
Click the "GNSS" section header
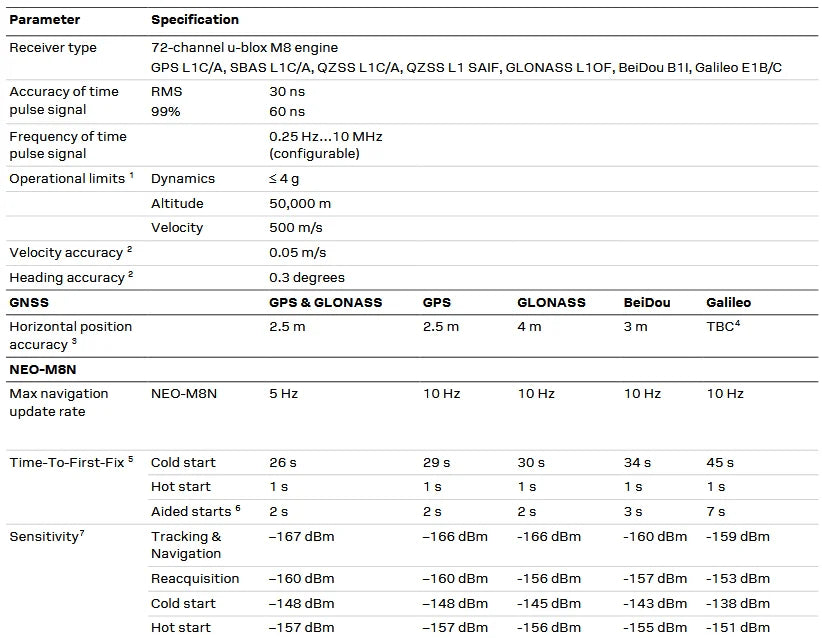click(29, 302)
